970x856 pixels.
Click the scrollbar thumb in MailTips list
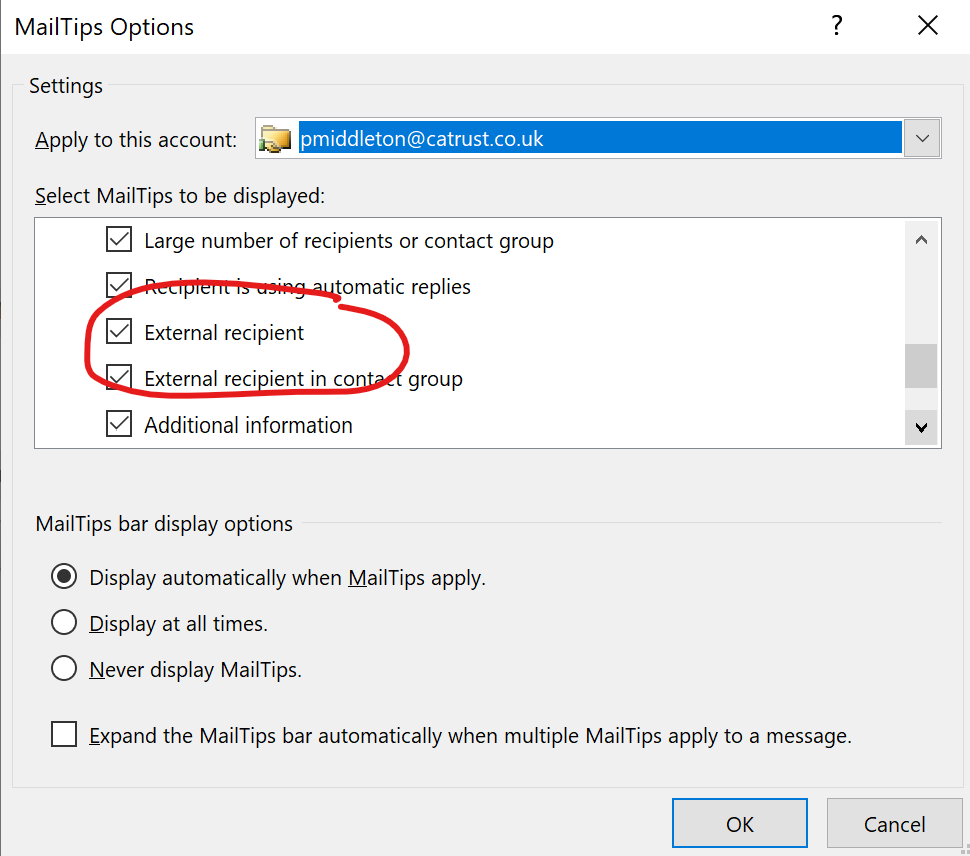(x=921, y=366)
